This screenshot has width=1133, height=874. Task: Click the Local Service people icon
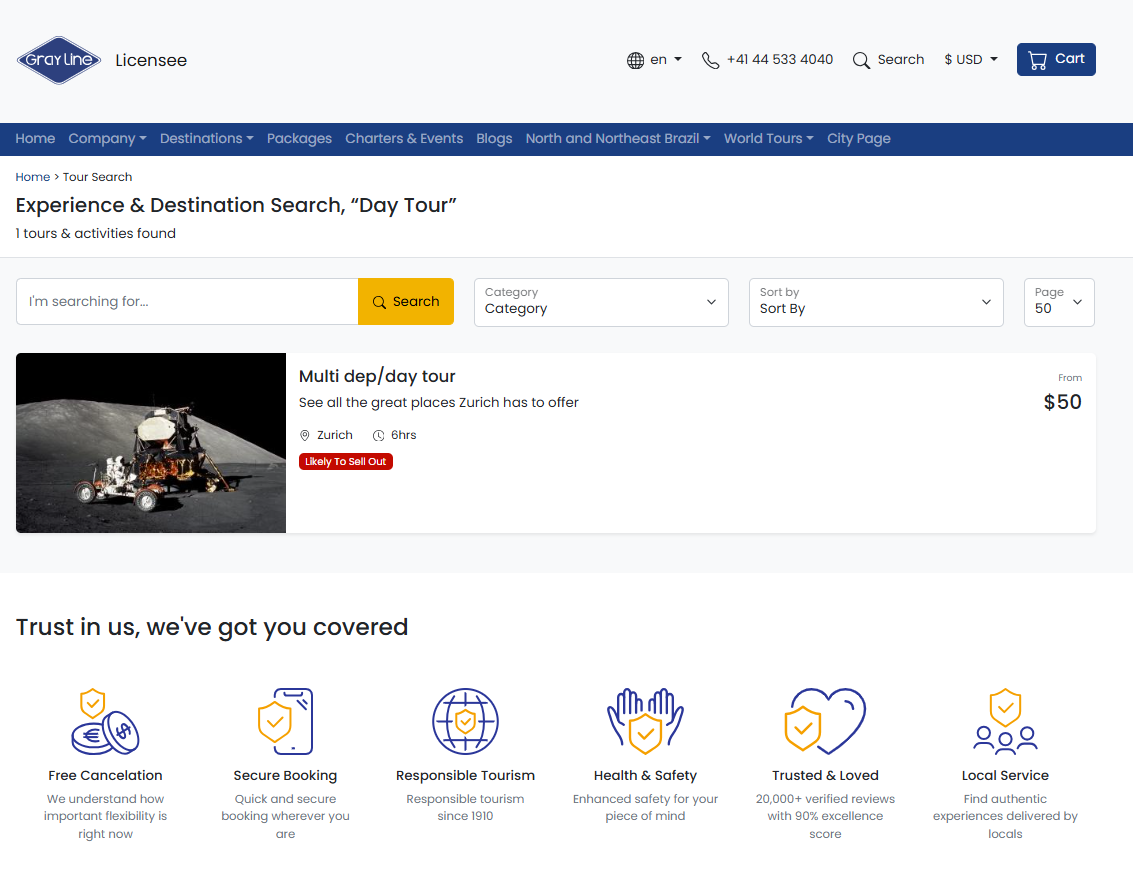1005,721
